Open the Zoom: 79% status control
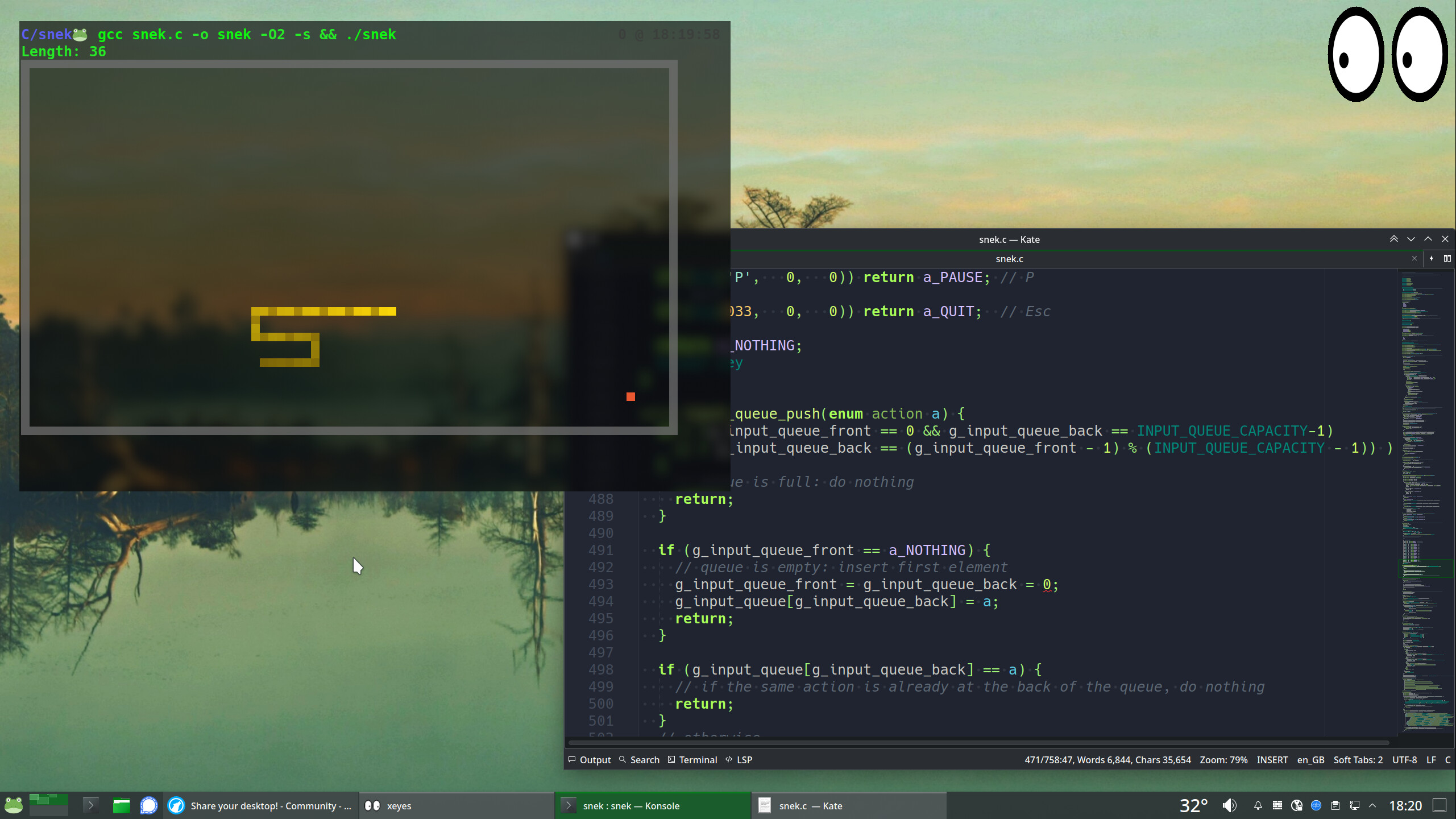 pyautogui.click(x=1223, y=760)
